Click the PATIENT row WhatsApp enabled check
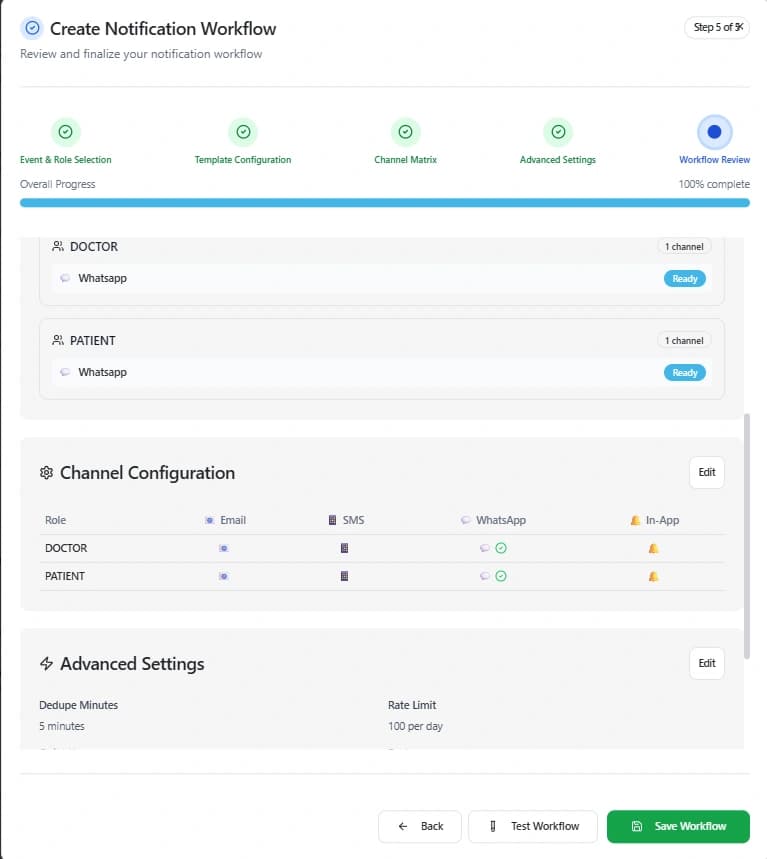Viewport: 767px width, 859px height. pos(501,576)
